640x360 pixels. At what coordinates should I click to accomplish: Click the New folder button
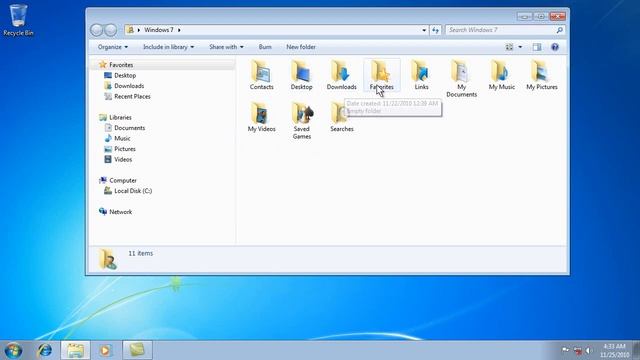coord(301,47)
